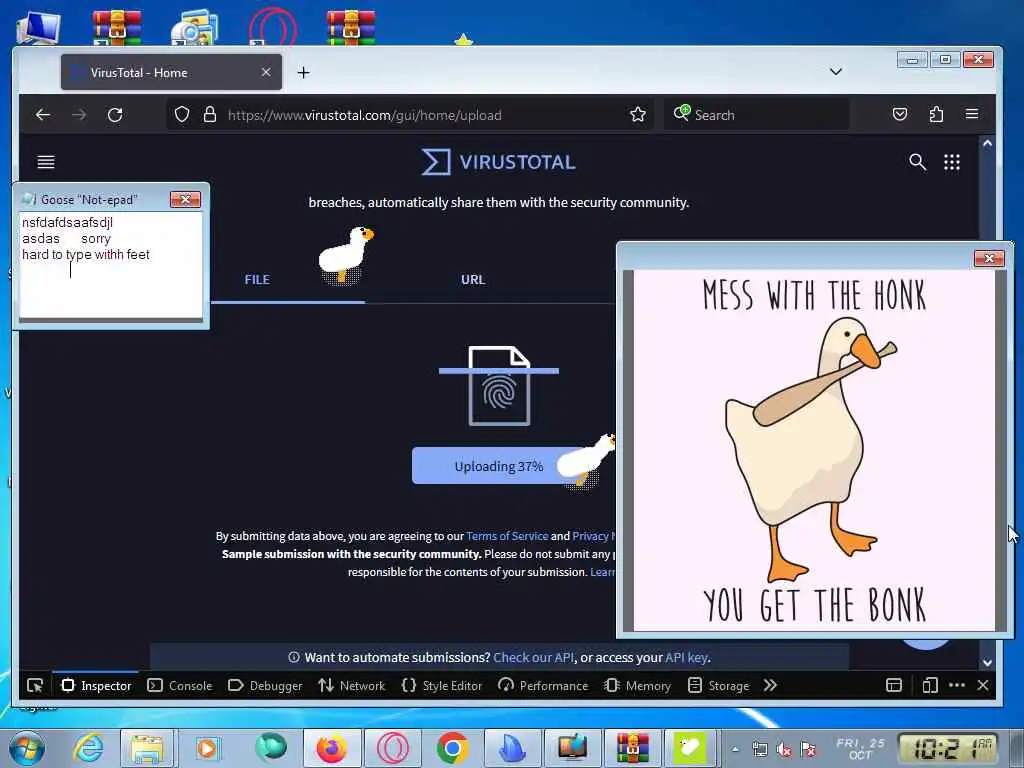
Task: Open the browser extensions puzzle icon
Action: pyautogui.click(x=936, y=115)
